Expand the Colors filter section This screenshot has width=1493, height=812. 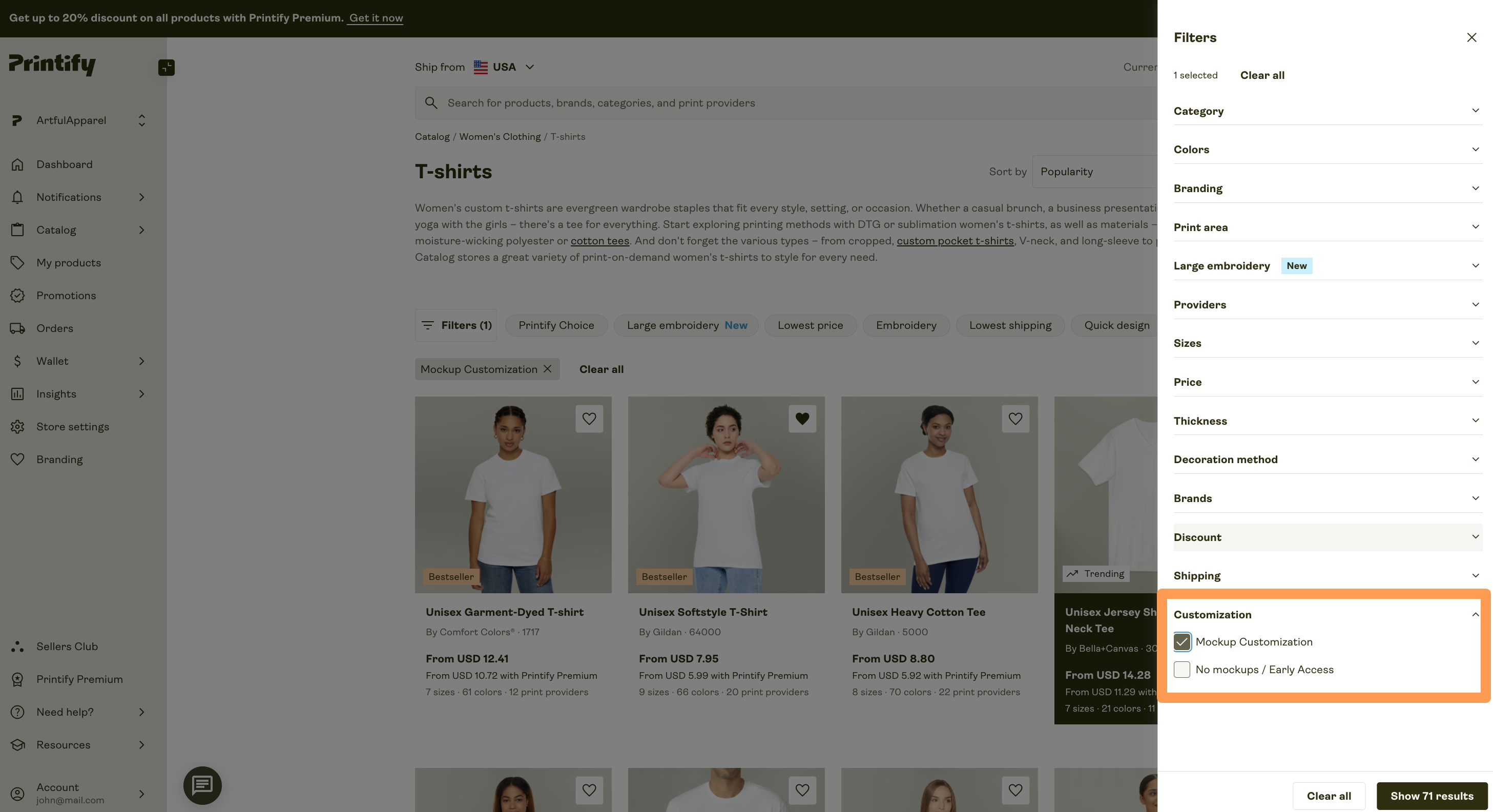pos(1326,149)
